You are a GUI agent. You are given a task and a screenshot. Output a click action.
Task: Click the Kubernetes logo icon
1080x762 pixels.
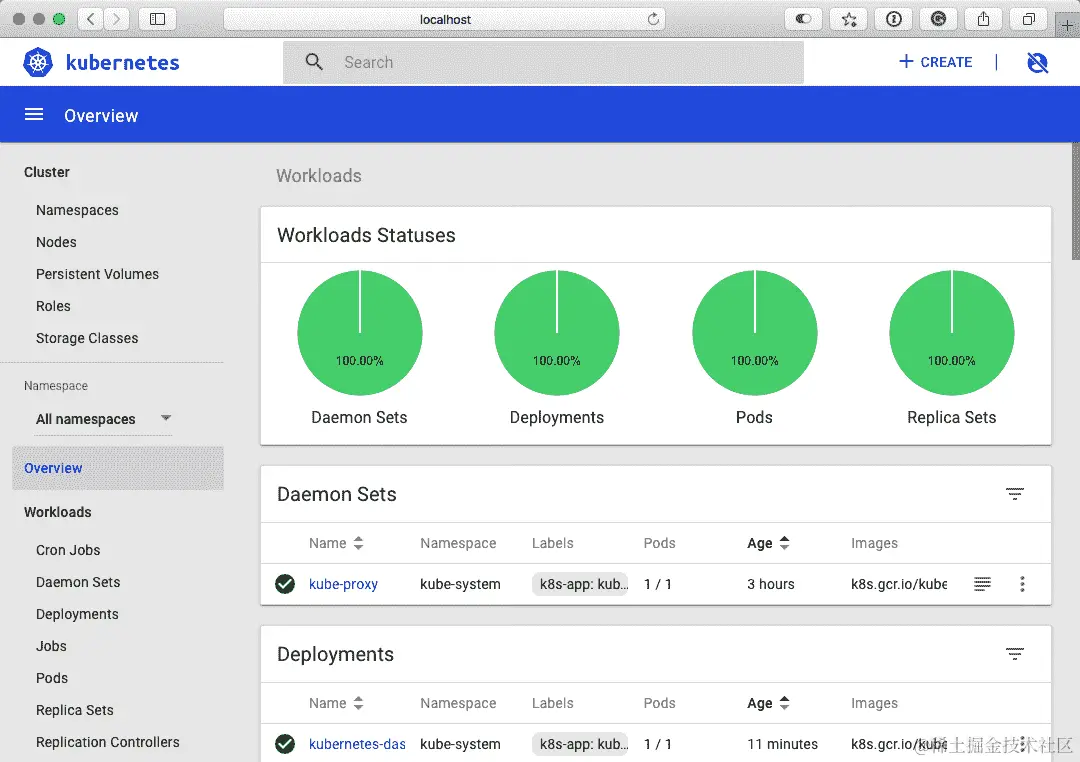[38, 63]
